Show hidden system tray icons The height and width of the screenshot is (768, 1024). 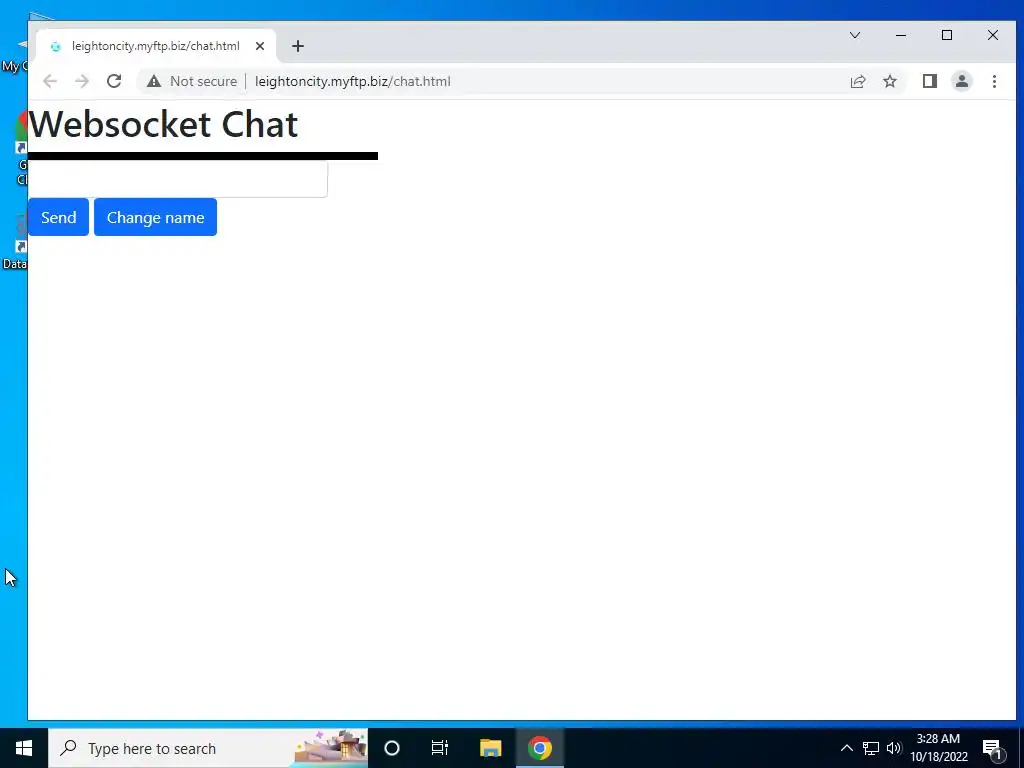(x=846, y=748)
